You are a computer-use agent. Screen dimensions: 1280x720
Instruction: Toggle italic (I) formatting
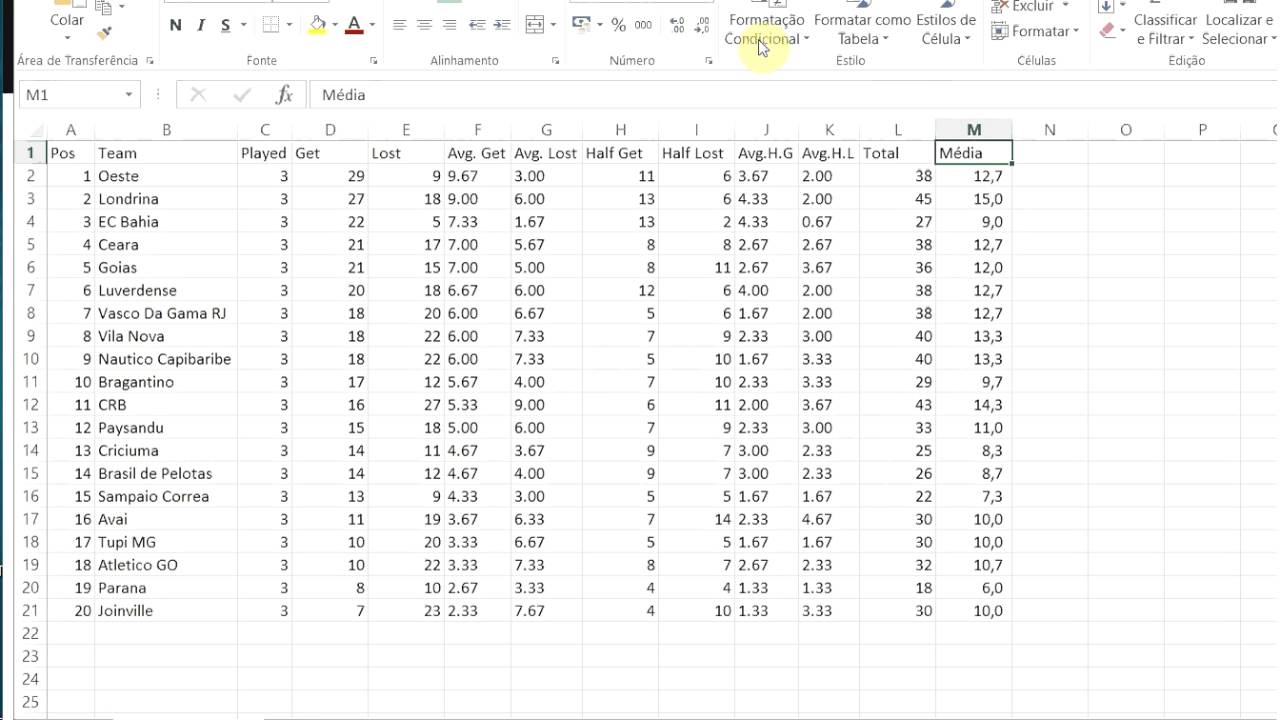201,25
